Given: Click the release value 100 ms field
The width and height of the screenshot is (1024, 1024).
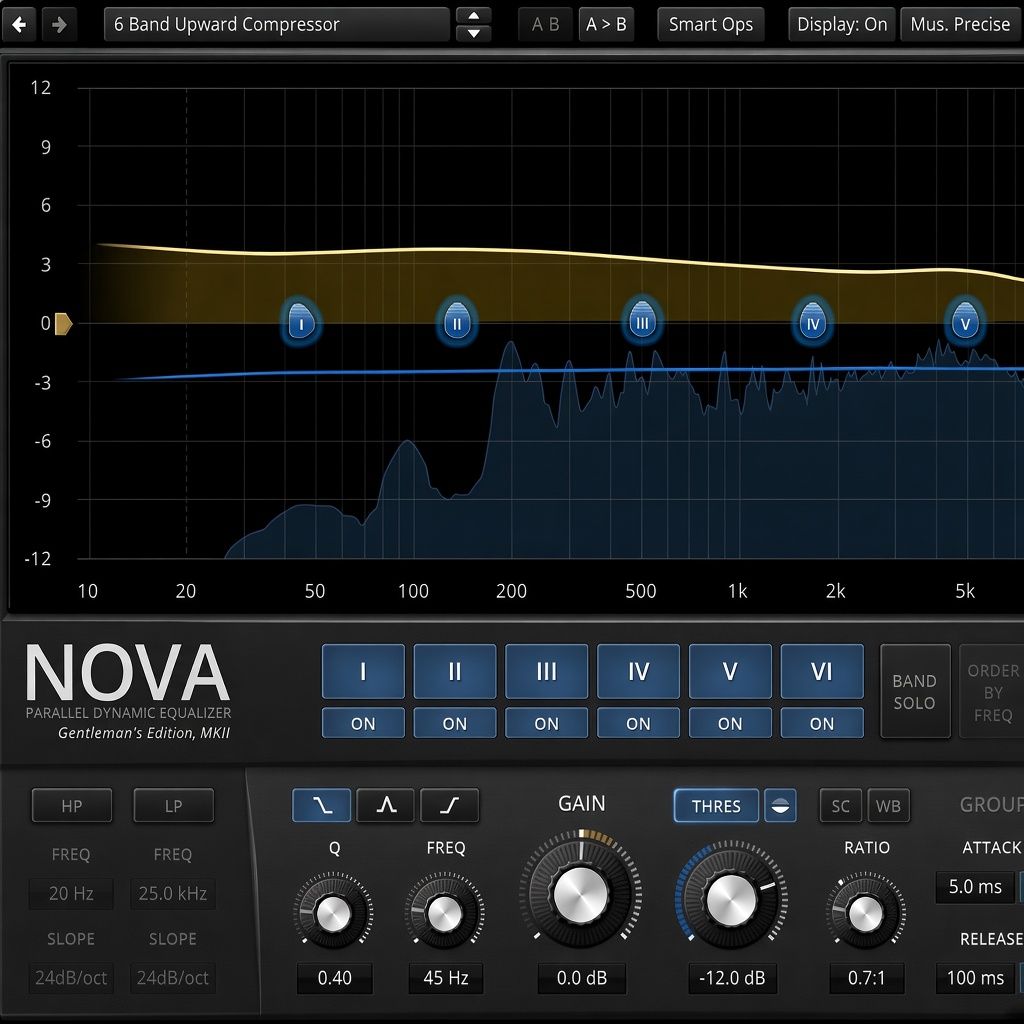Looking at the screenshot, I should (975, 978).
